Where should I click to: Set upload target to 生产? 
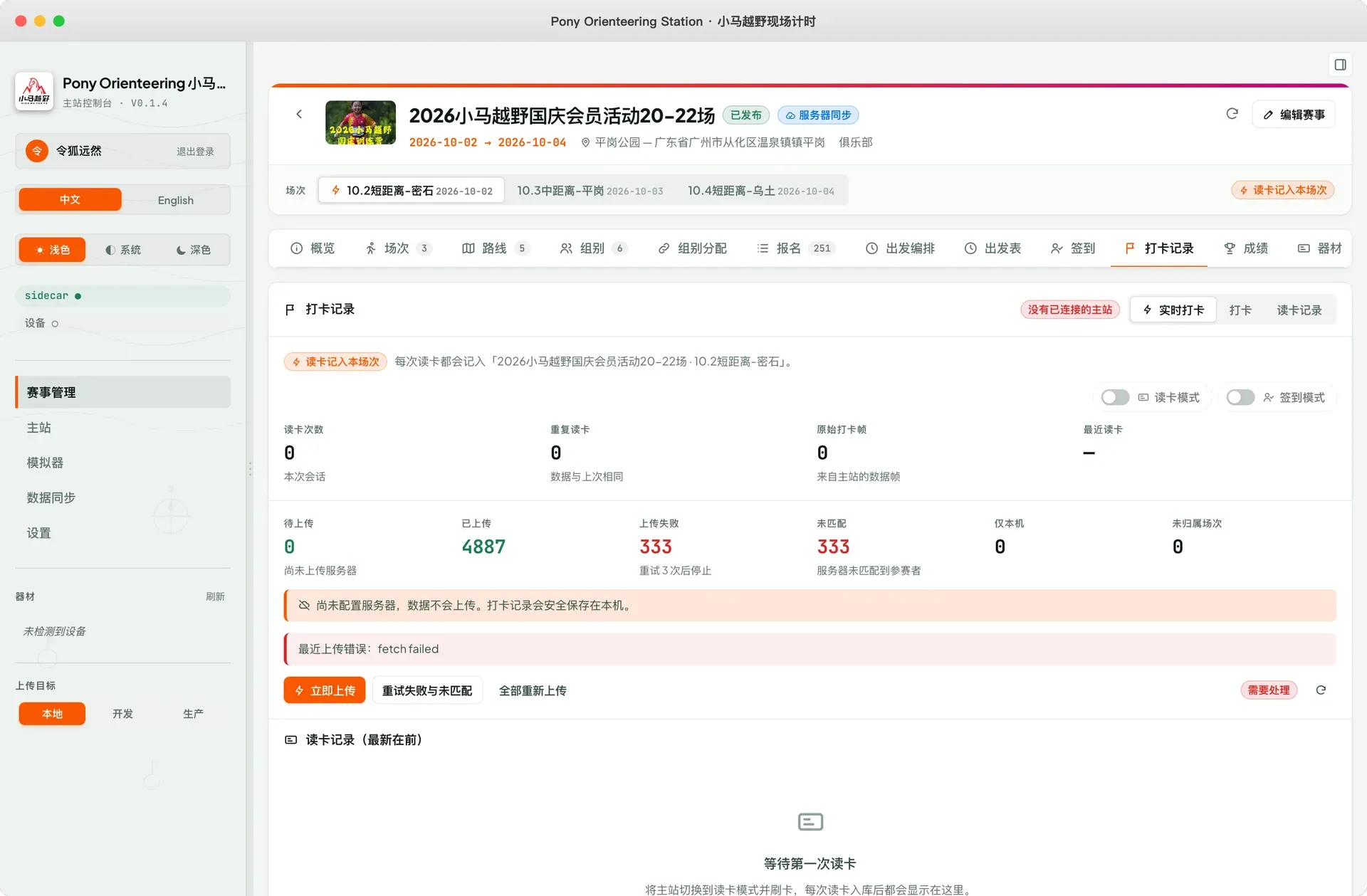pyautogui.click(x=193, y=713)
